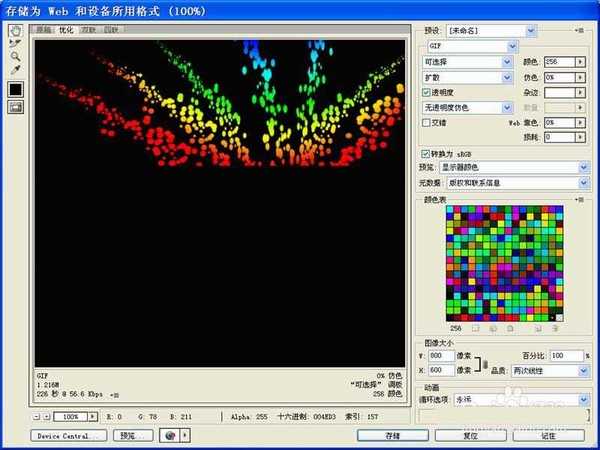Select the Eyedropper tool
This screenshot has height=450, width=600.
[15, 69]
